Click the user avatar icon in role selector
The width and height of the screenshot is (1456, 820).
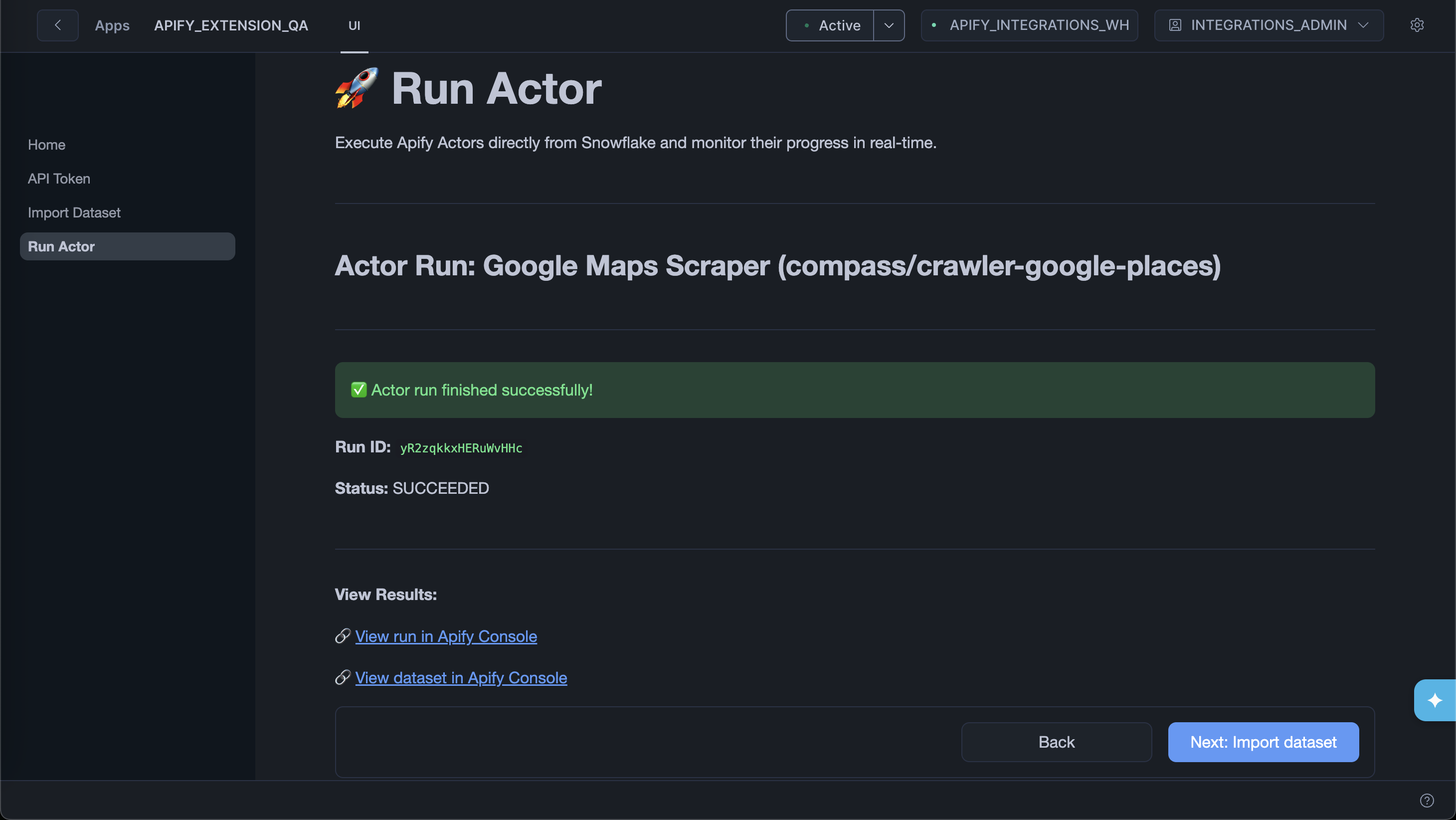[1176, 25]
